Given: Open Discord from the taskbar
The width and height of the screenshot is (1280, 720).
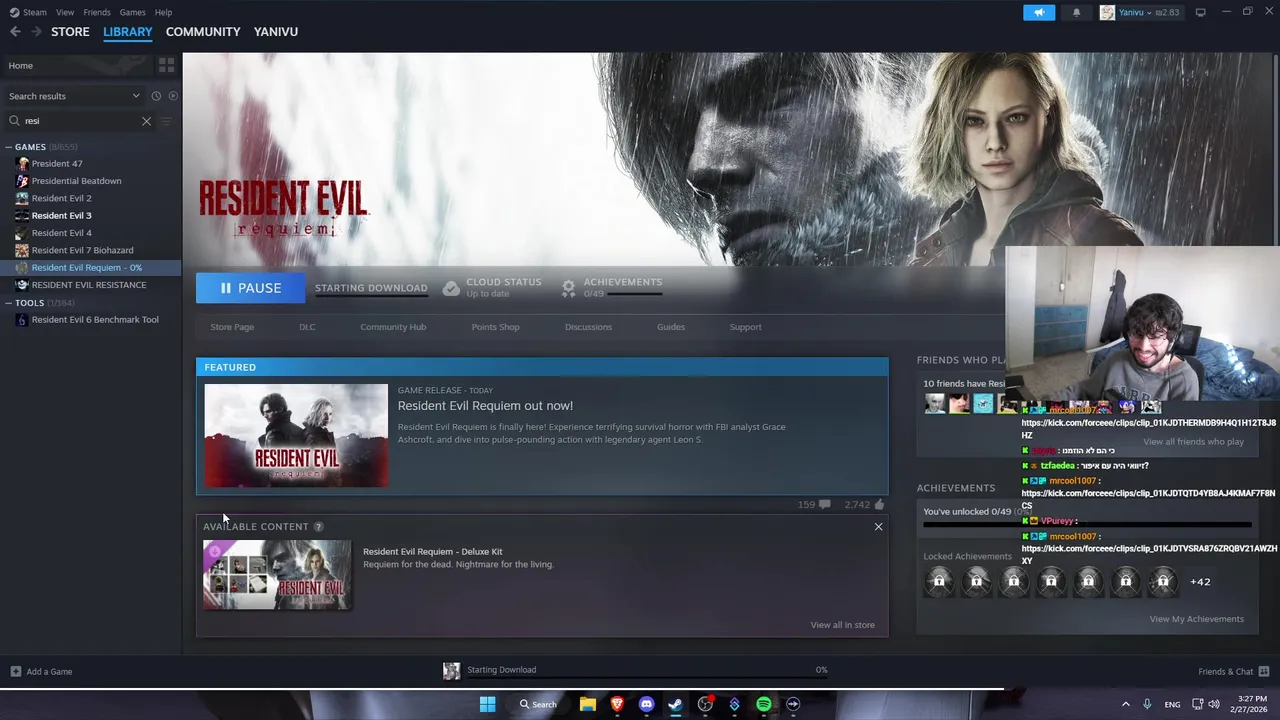Looking at the screenshot, I should 646,704.
